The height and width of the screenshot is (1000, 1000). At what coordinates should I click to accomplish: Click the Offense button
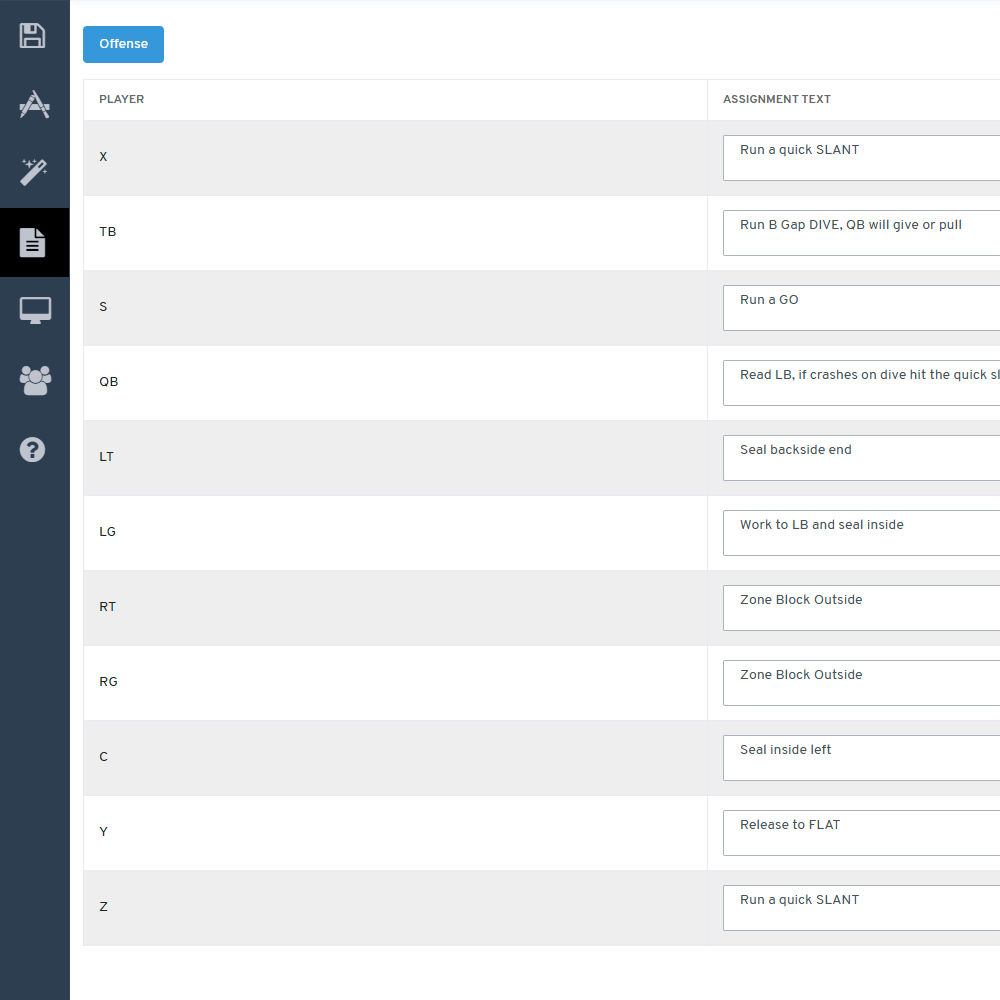(123, 44)
